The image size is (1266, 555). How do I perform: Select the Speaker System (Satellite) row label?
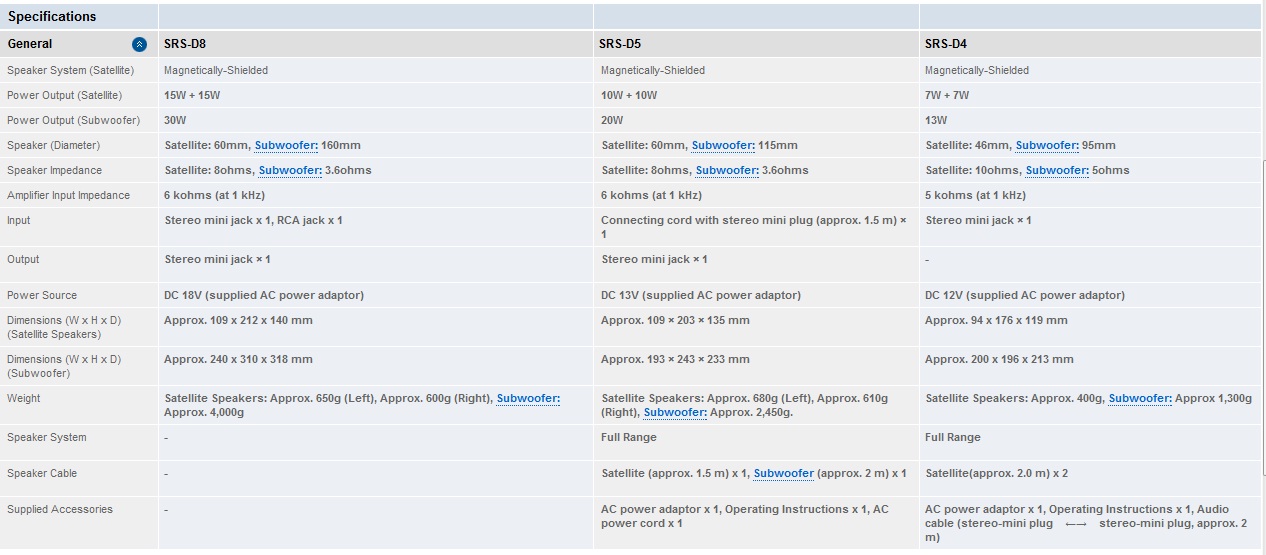[70, 70]
